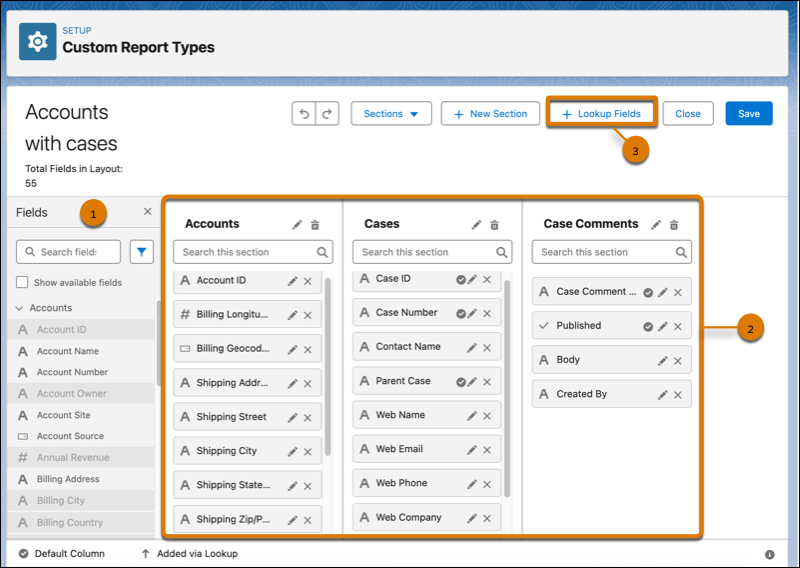The width and height of the screenshot is (800, 568).
Task: Toggle default column check on Published
Action: (647, 326)
